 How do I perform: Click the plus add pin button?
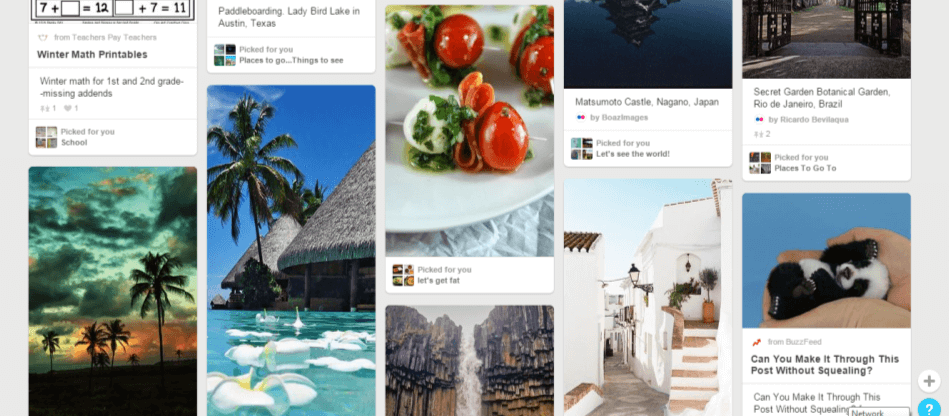(x=929, y=381)
